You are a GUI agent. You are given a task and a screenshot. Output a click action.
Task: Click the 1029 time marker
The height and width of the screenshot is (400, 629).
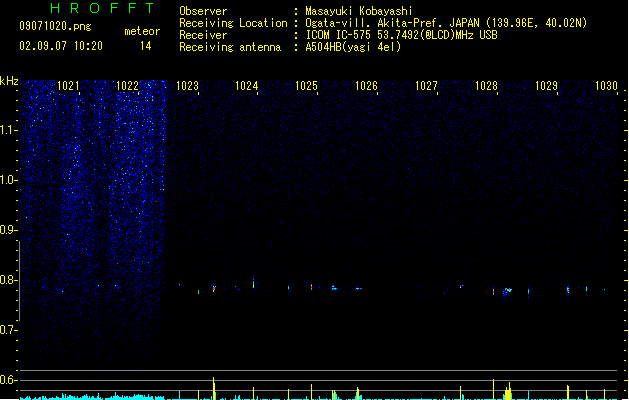(x=546, y=86)
